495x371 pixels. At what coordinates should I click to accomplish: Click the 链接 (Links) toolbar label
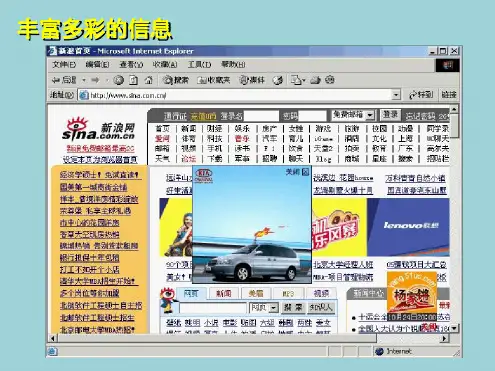[x=449, y=95]
